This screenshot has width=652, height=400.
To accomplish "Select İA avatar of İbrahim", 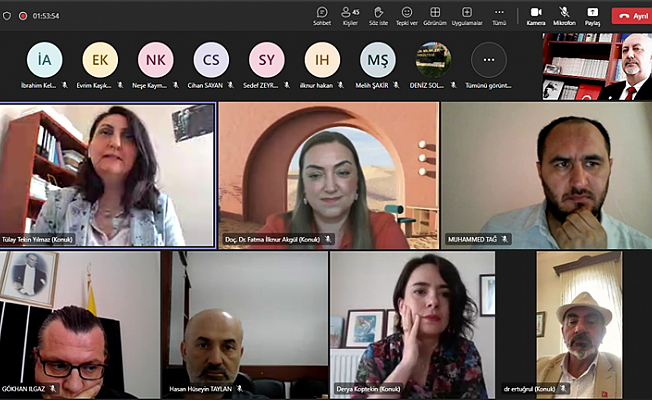I will [44, 60].
